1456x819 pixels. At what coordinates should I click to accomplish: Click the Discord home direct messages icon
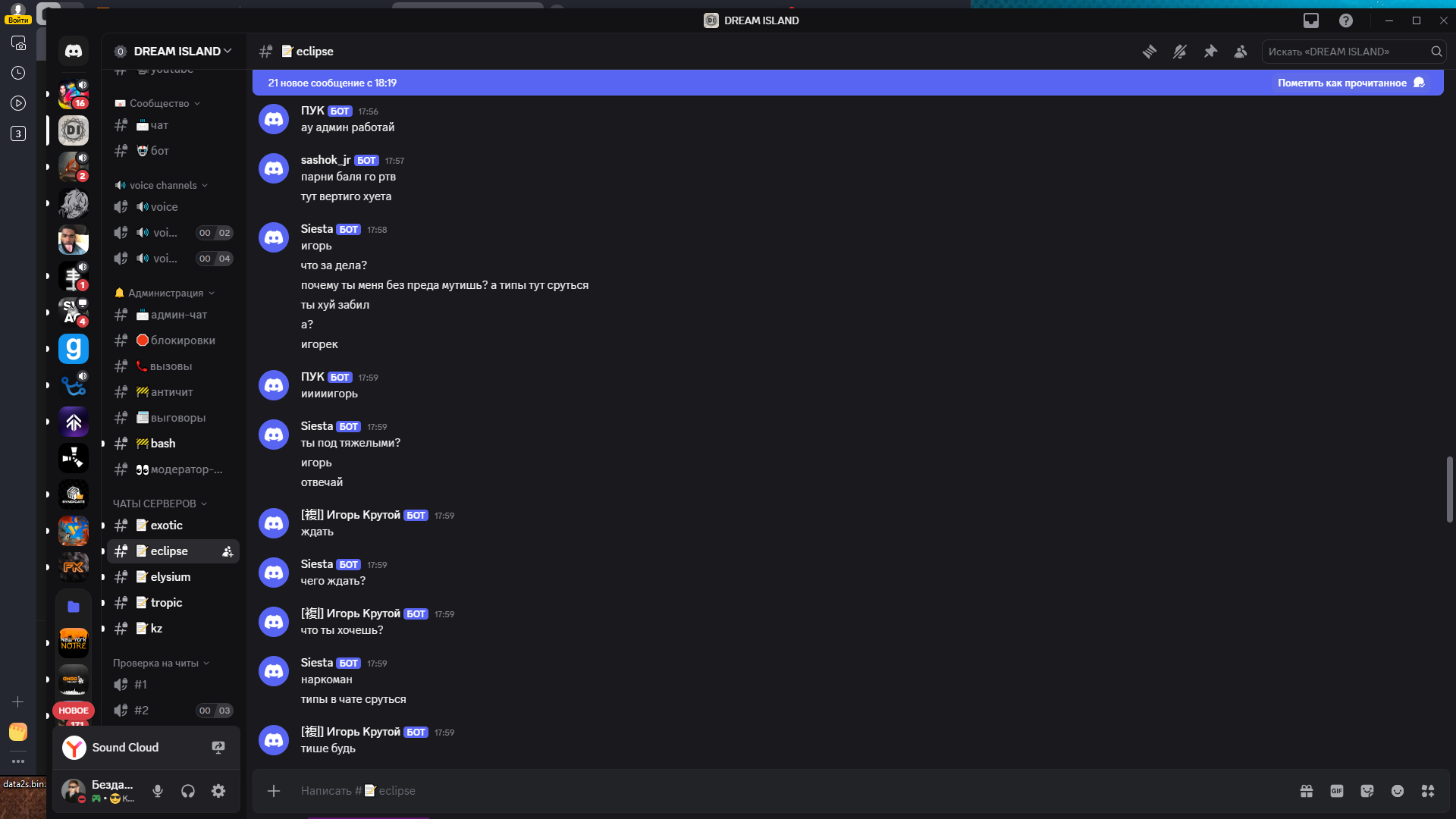pos(74,51)
